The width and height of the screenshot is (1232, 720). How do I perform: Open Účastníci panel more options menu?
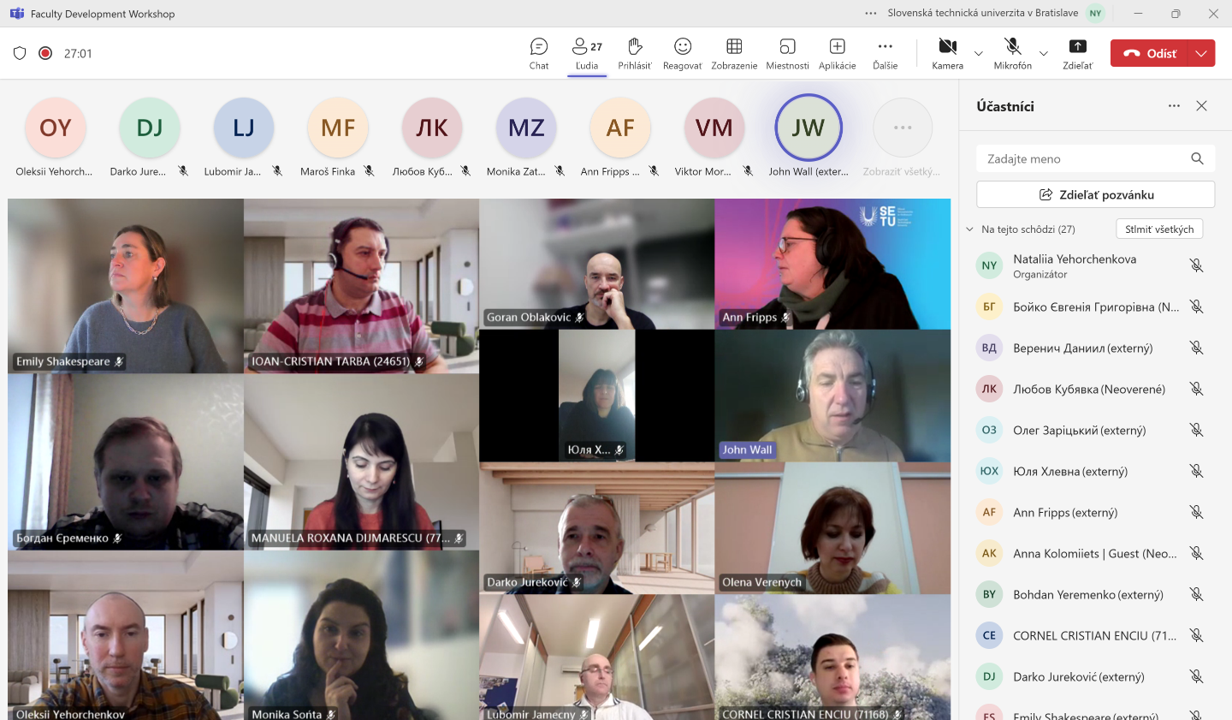point(1174,106)
